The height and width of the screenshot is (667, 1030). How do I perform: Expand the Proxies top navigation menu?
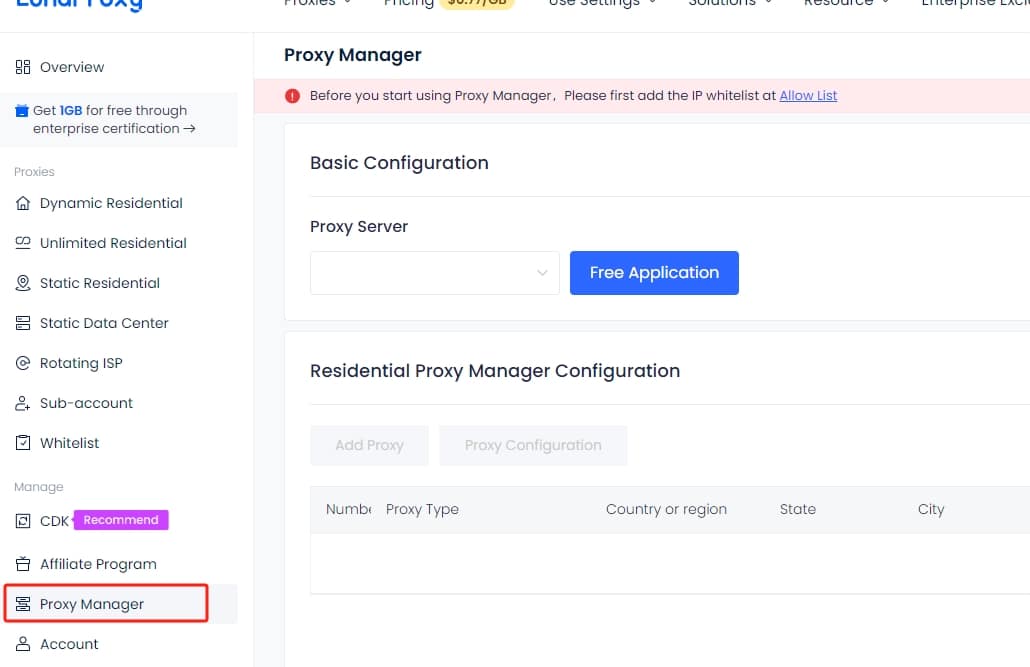pos(317,3)
